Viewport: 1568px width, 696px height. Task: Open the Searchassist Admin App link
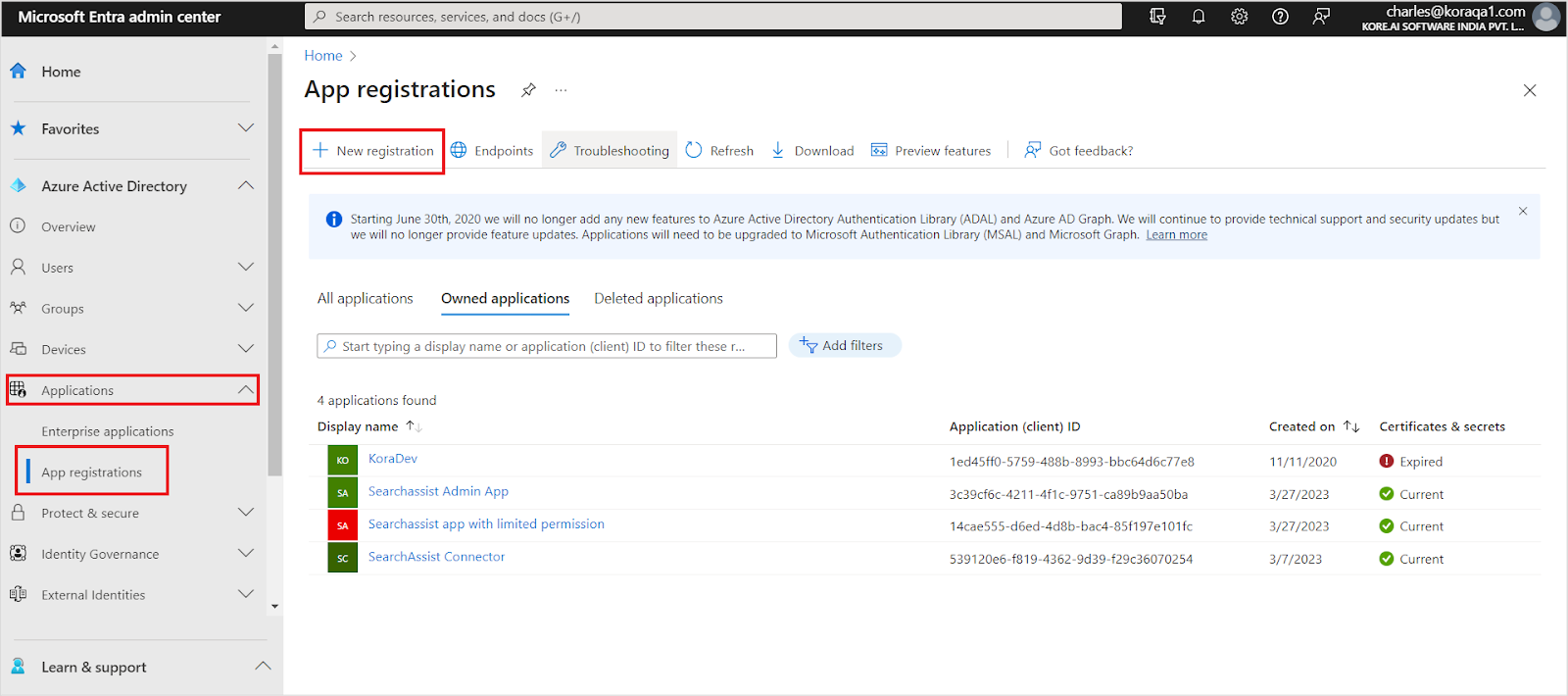point(438,492)
